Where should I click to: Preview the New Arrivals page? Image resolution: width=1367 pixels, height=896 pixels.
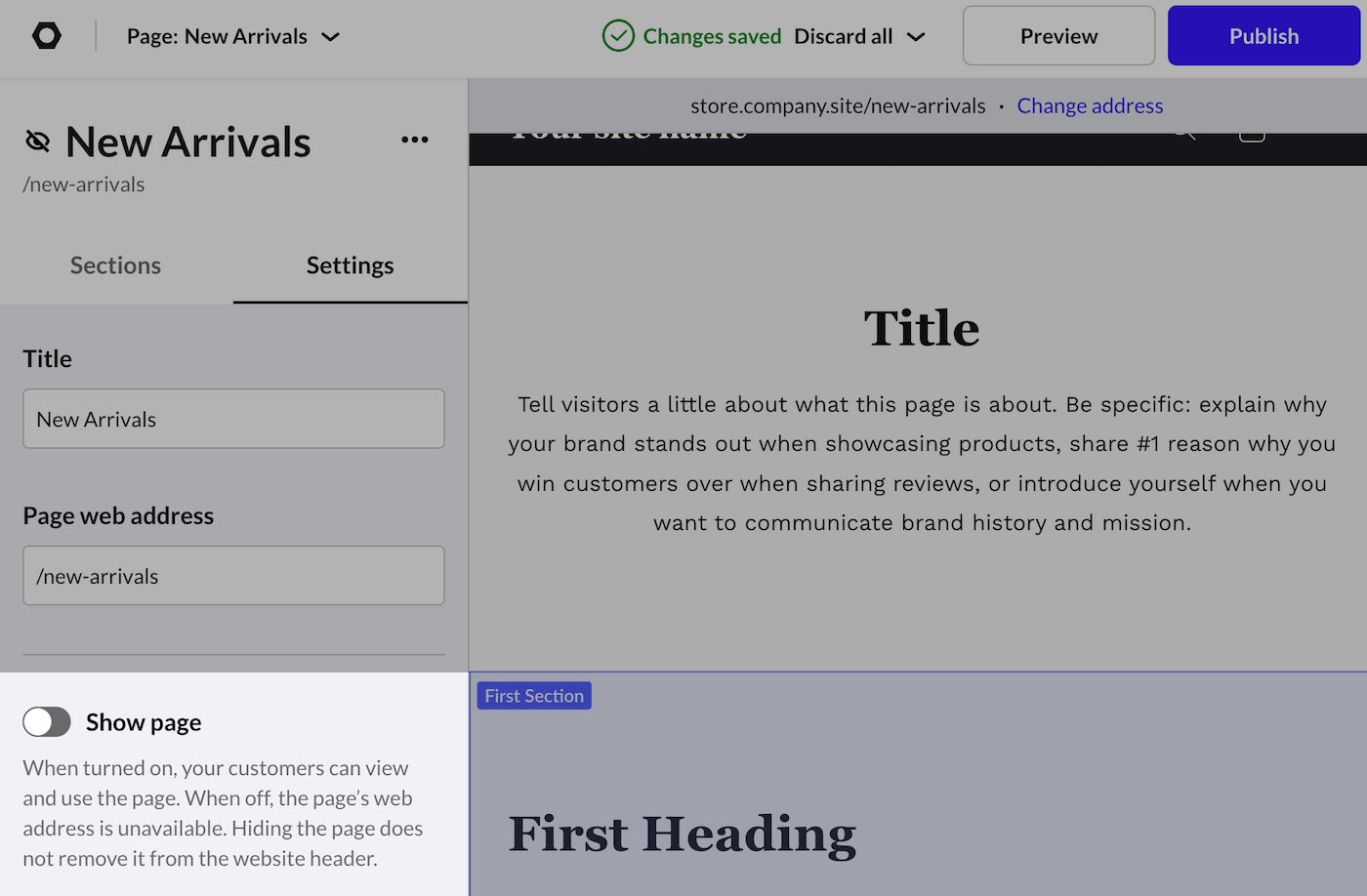pyautogui.click(x=1057, y=35)
